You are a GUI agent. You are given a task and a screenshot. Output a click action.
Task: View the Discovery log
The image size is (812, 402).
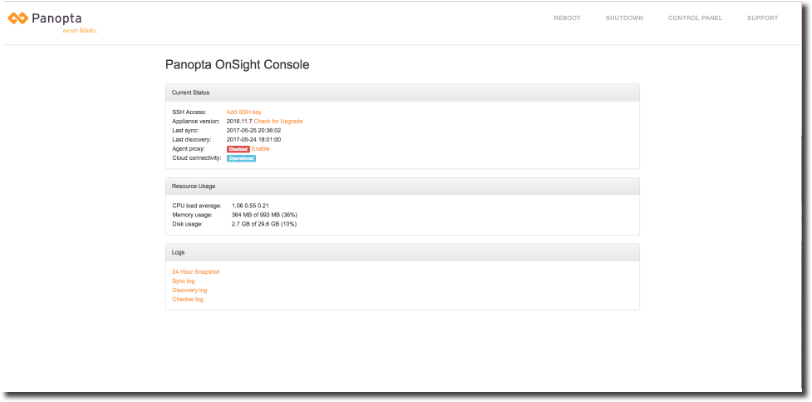tap(190, 290)
